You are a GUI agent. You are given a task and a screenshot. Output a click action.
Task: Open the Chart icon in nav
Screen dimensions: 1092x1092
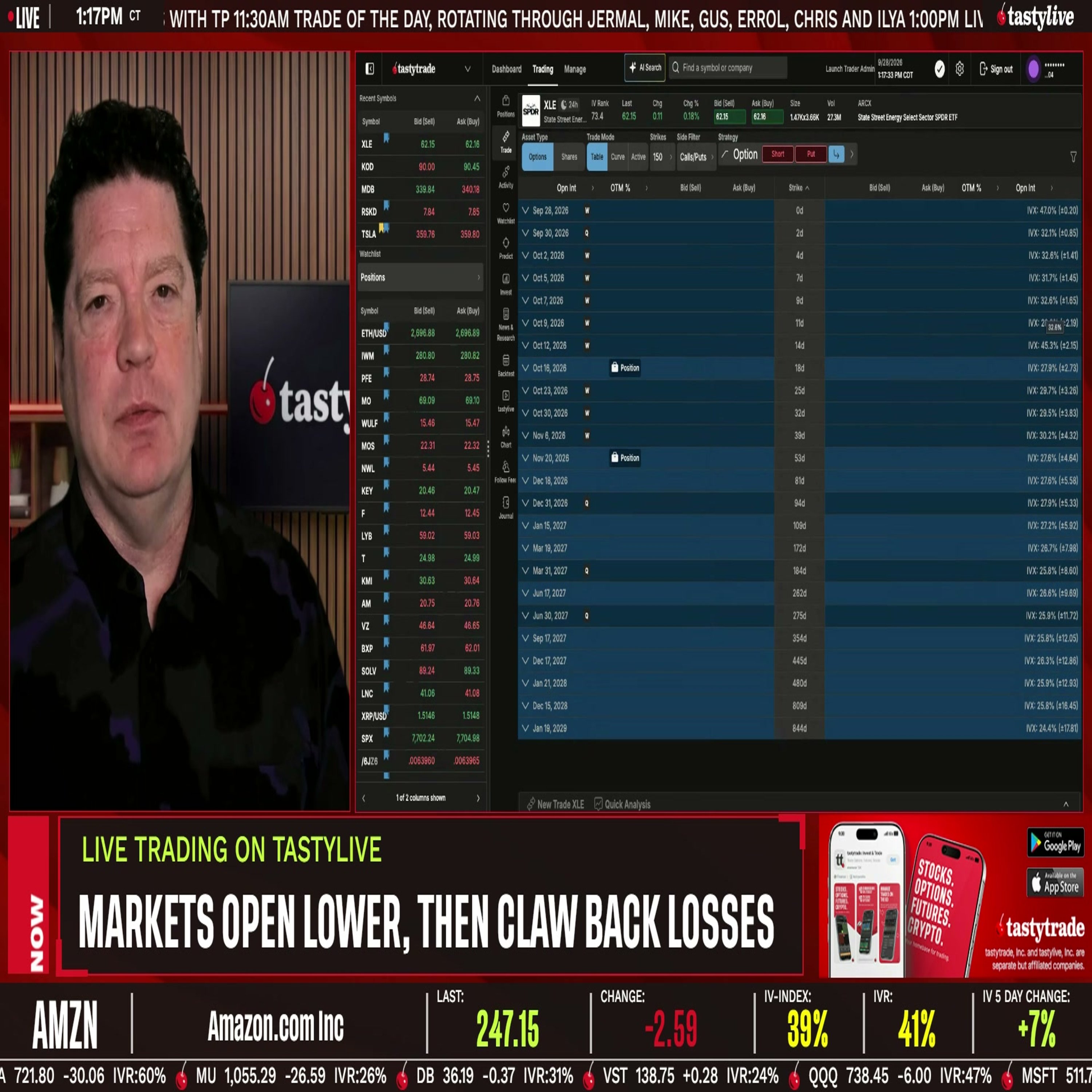506,436
